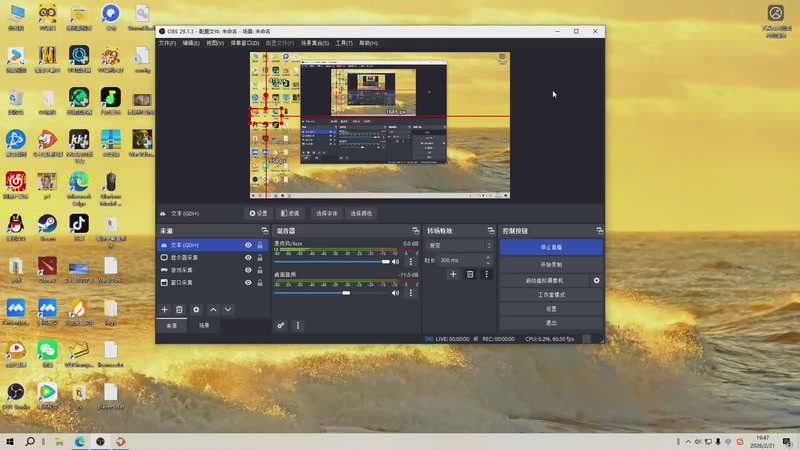Open the 文件(F) menu
Image resolution: width=800 pixels, height=450 pixels.
click(x=167, y=43)
